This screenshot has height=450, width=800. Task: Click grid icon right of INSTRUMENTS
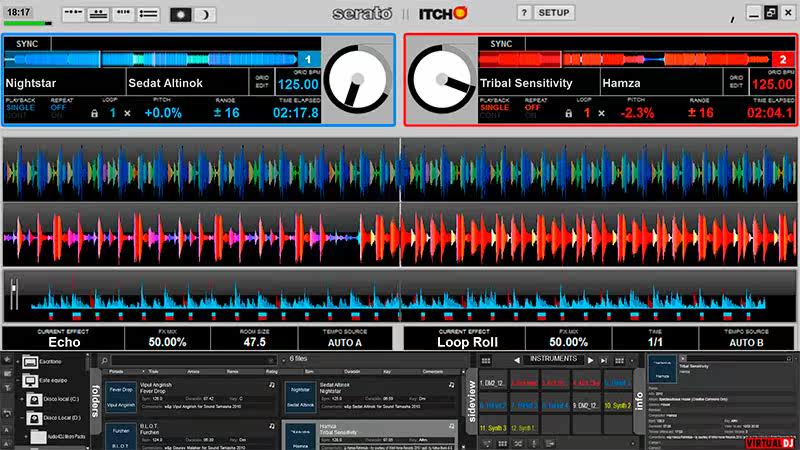point(619,361)
